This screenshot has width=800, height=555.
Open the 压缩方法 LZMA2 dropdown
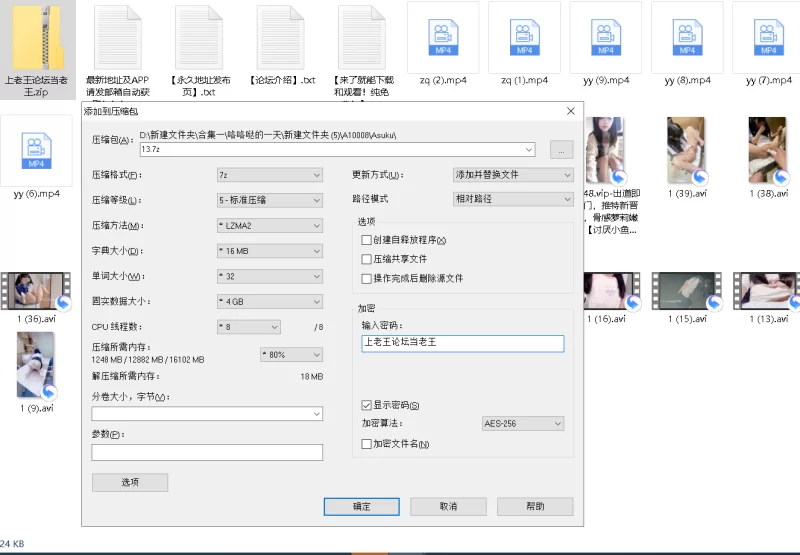269,225
